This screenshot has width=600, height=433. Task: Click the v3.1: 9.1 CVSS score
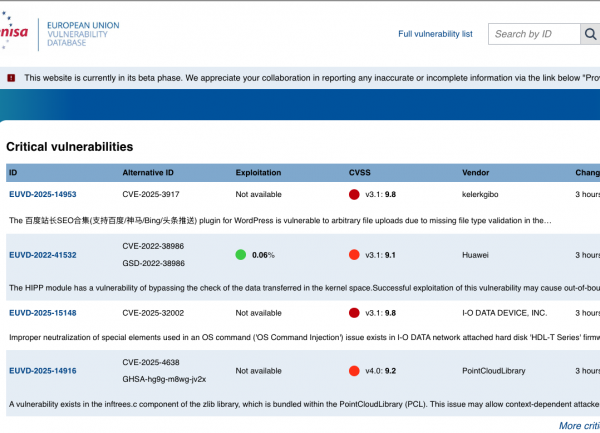tap(380, 255)
